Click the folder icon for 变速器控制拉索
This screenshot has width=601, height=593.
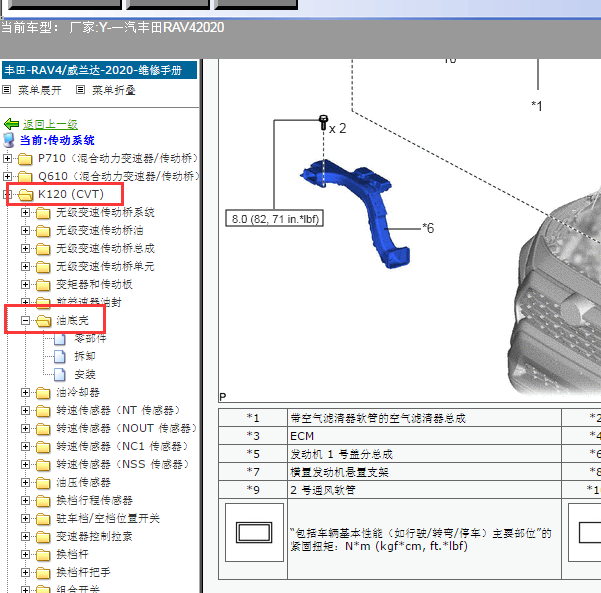(43, 537)
